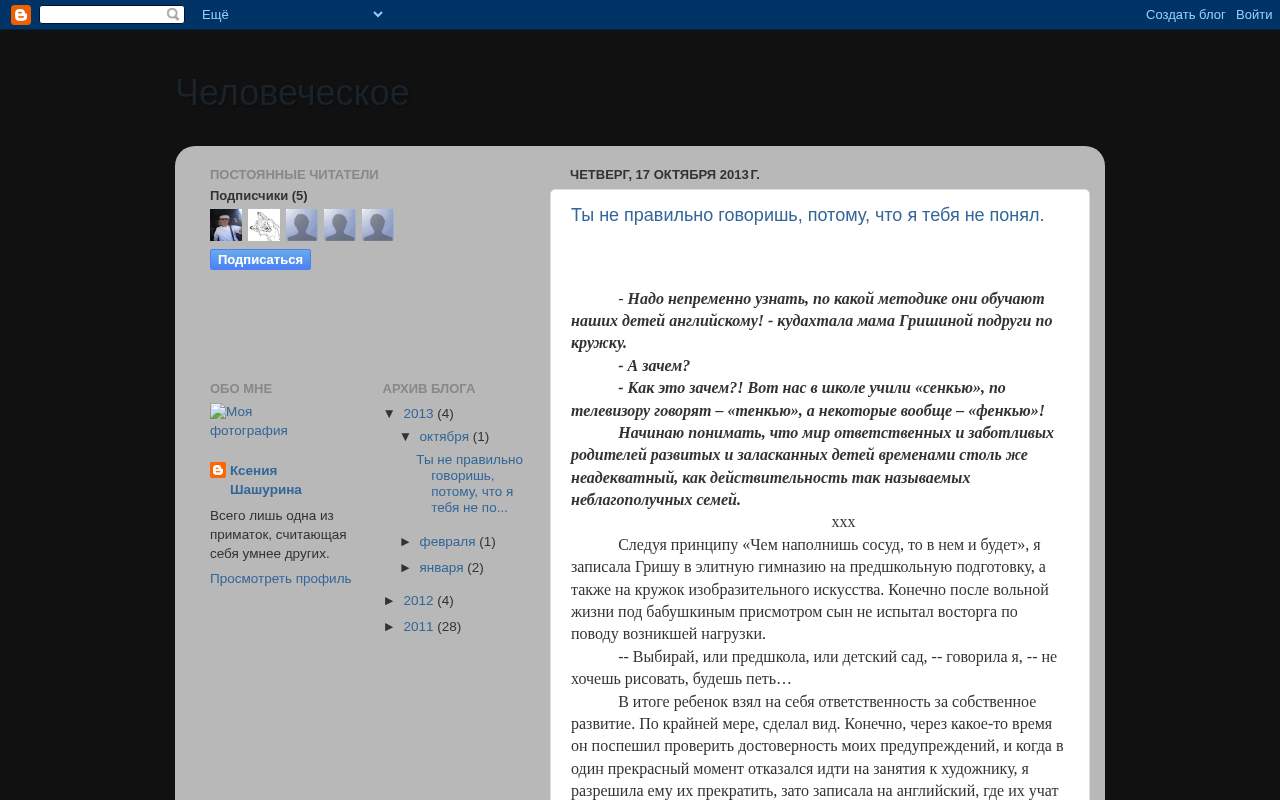Click the Подписаться follow button
1280x800 pixels.
(260, 260)
